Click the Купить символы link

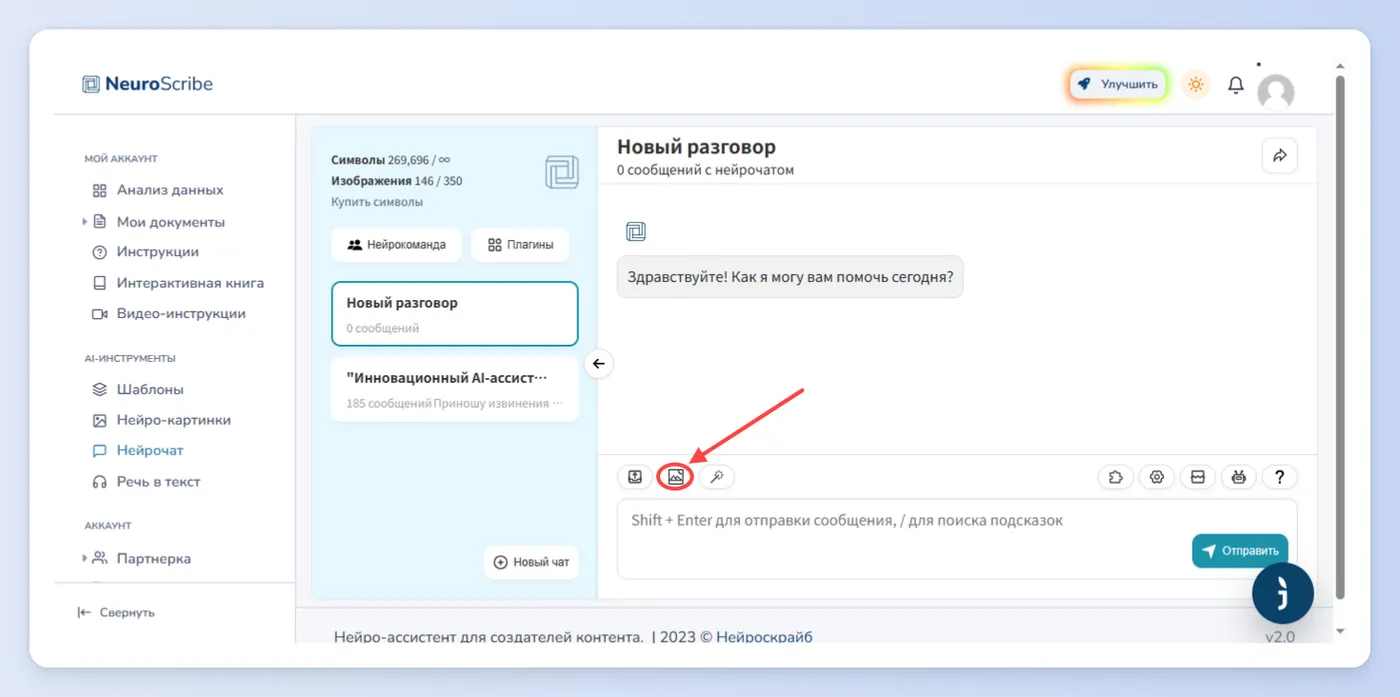point(377,202)
